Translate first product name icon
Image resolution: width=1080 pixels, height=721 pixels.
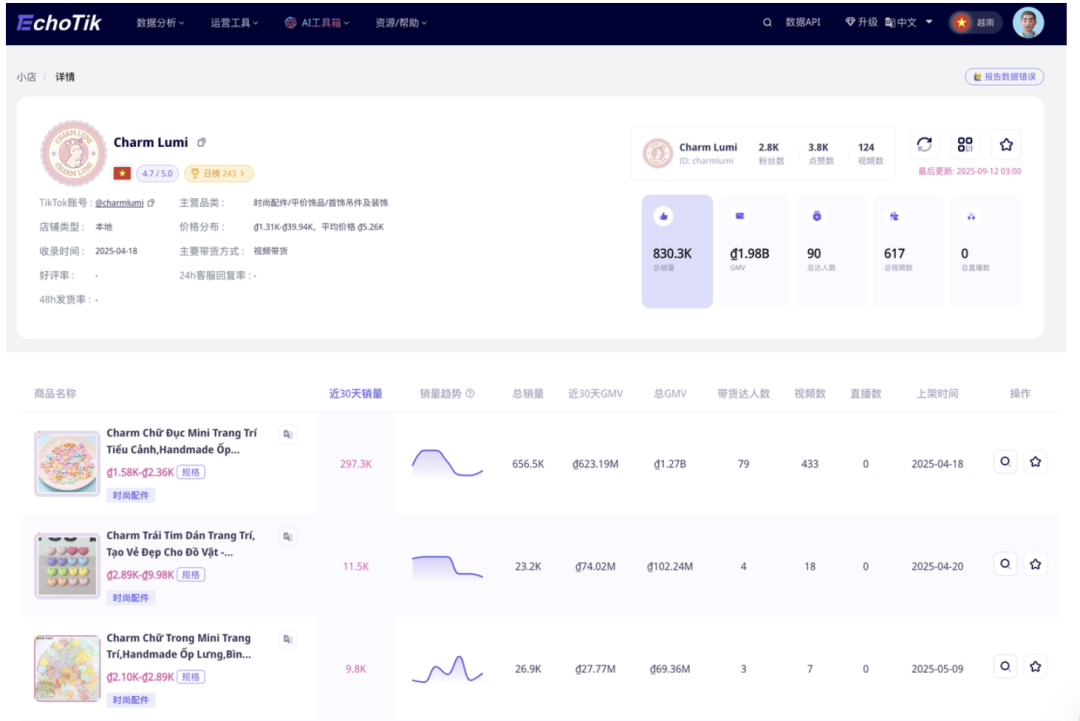coord(288,434)
